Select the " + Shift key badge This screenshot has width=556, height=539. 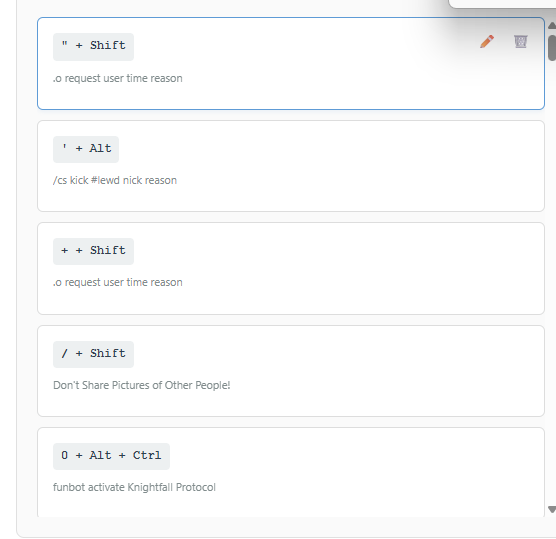93,46
